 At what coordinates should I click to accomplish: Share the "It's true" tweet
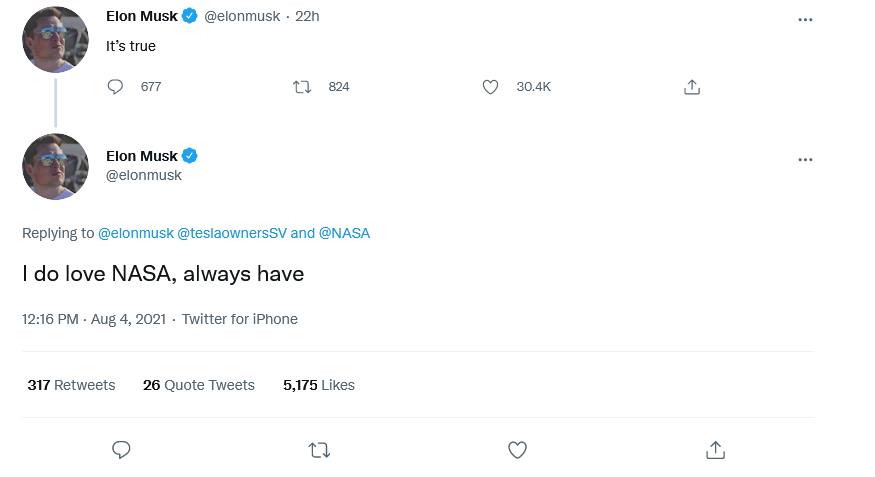pos(691,87)
